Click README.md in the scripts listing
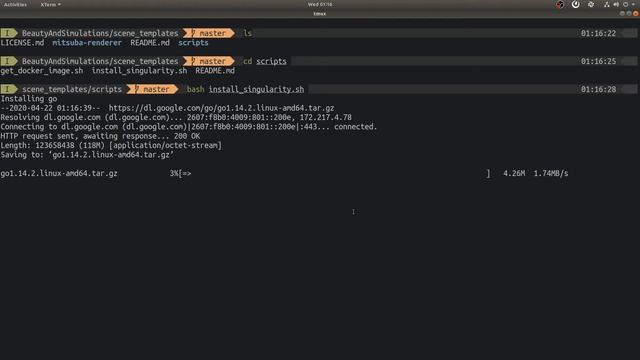 [215, 71]
